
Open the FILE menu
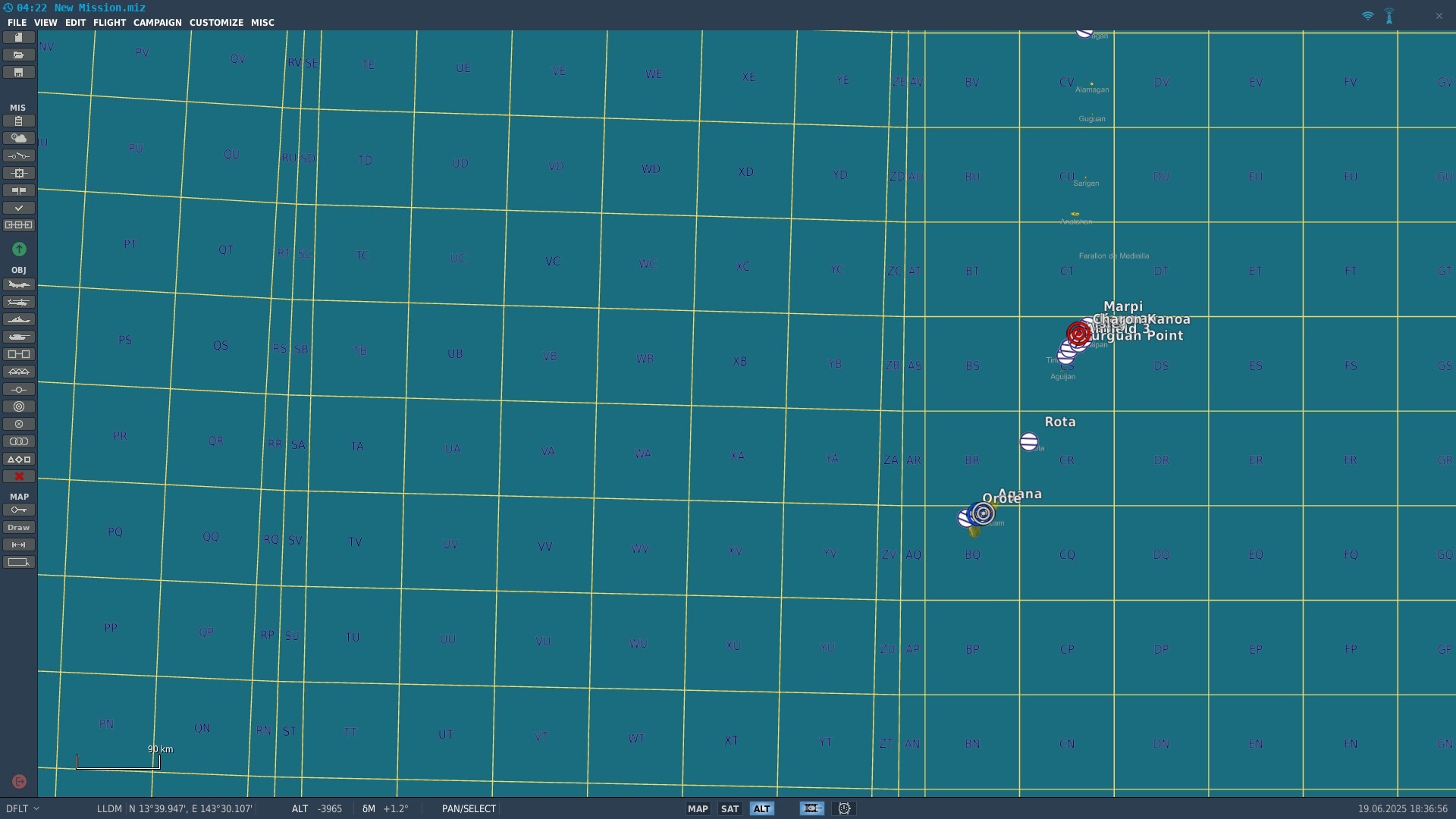tap(17, 23)
